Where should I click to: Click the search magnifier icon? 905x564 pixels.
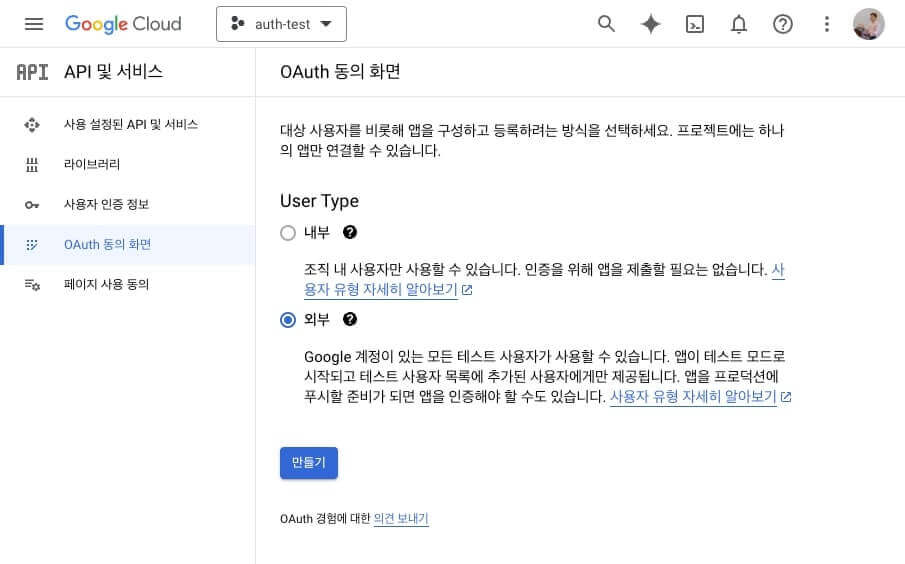[606, 24]
